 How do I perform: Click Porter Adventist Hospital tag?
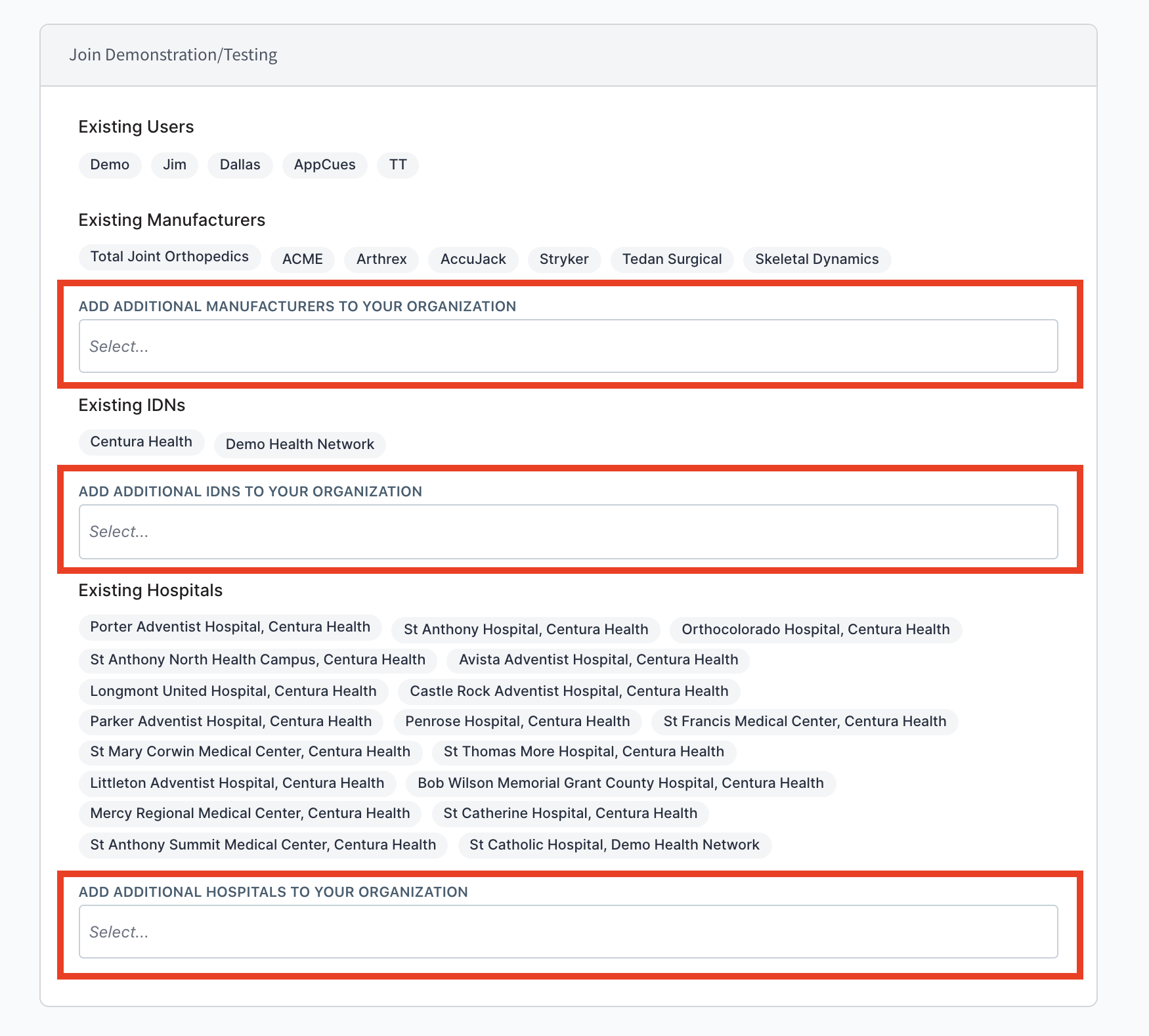point(230,627)
